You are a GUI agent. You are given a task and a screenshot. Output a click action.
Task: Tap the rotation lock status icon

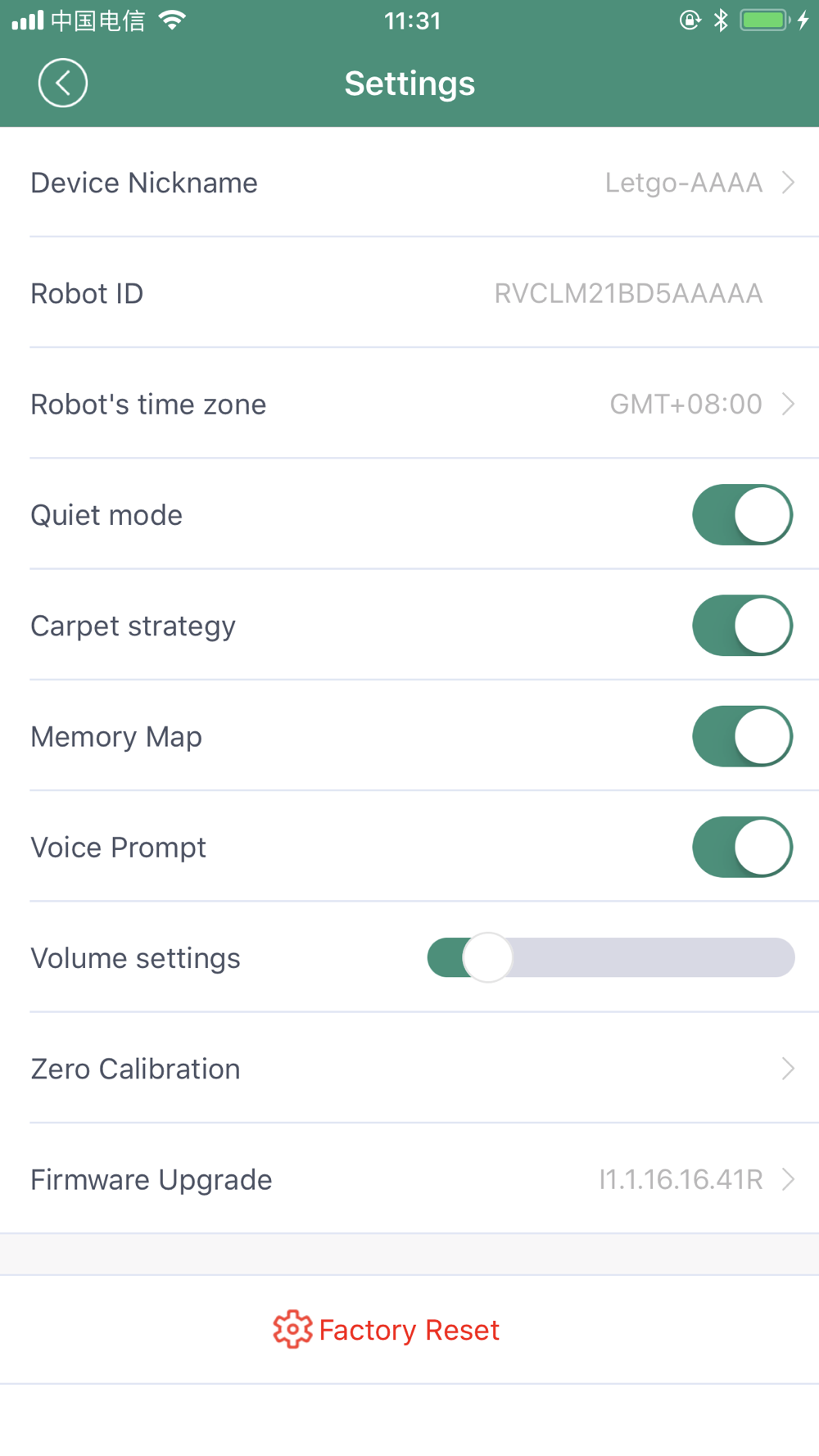(x=690, y=20)
